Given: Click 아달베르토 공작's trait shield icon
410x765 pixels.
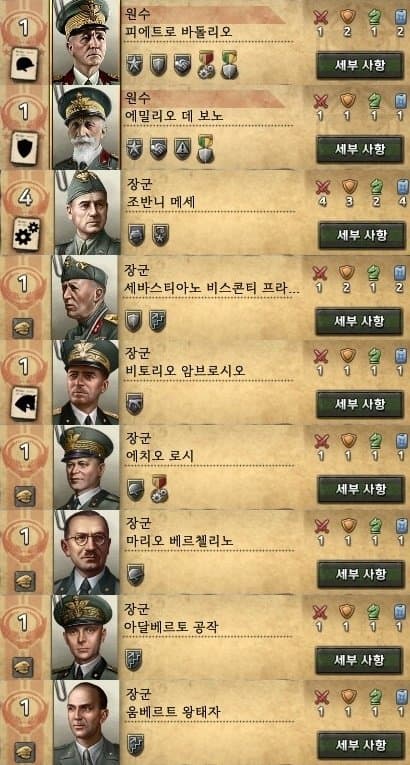Looking at the screenshot, I should [x=133, y=660].
